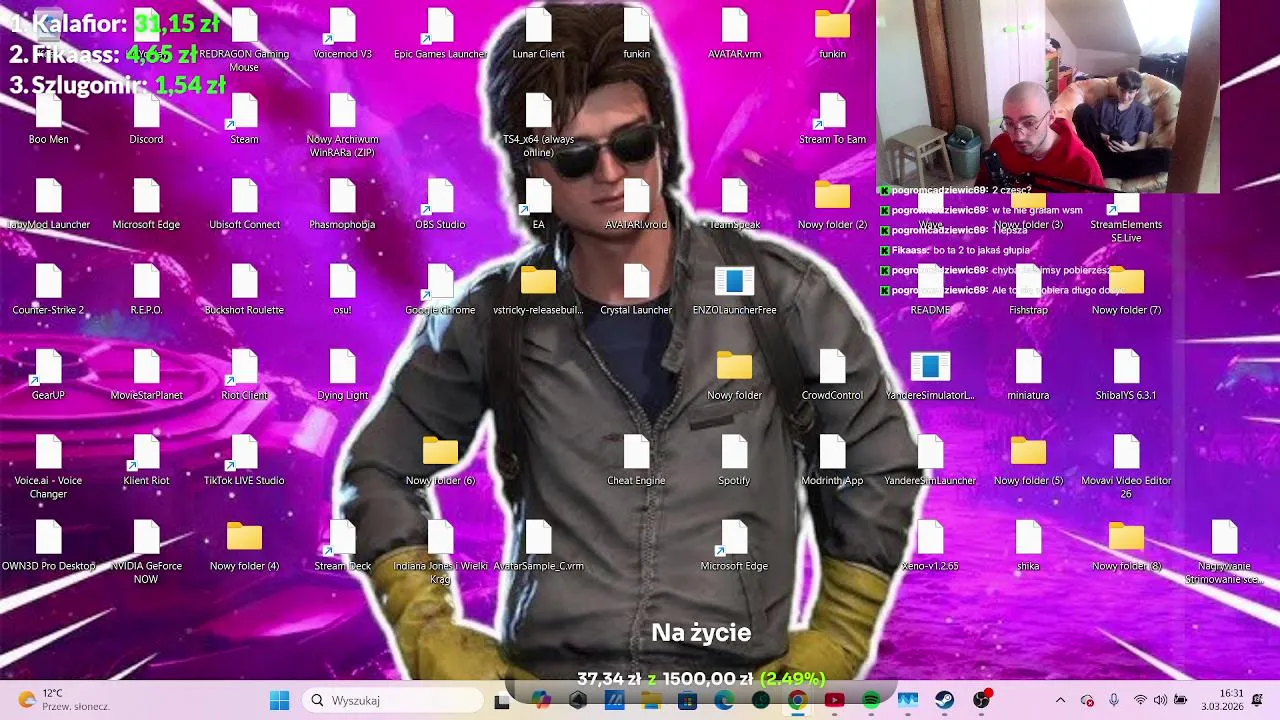Select the LazyMod Launcher icon
The image size is (1280, 720).
point(48,204)
